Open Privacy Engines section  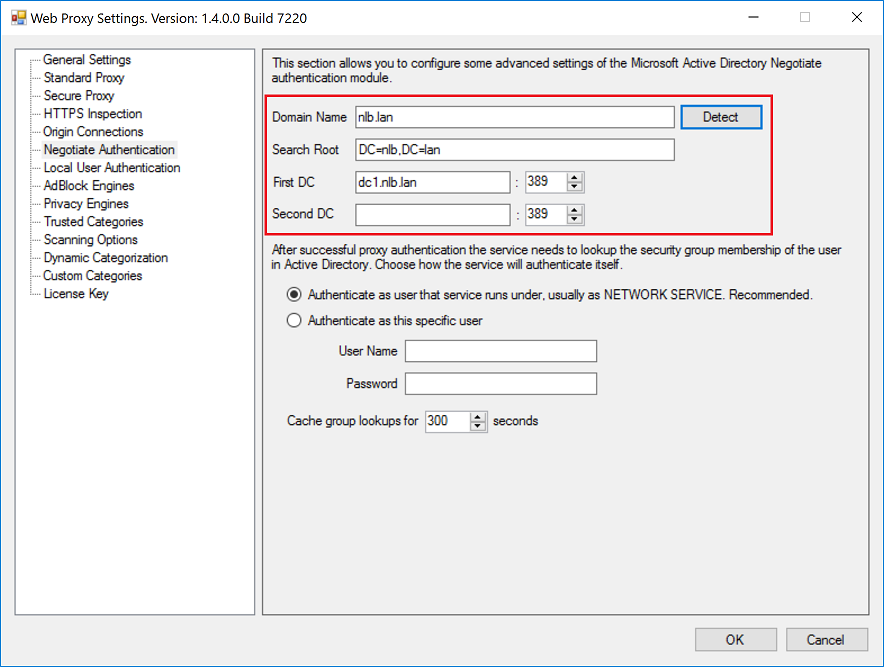[x=86, y=204]
